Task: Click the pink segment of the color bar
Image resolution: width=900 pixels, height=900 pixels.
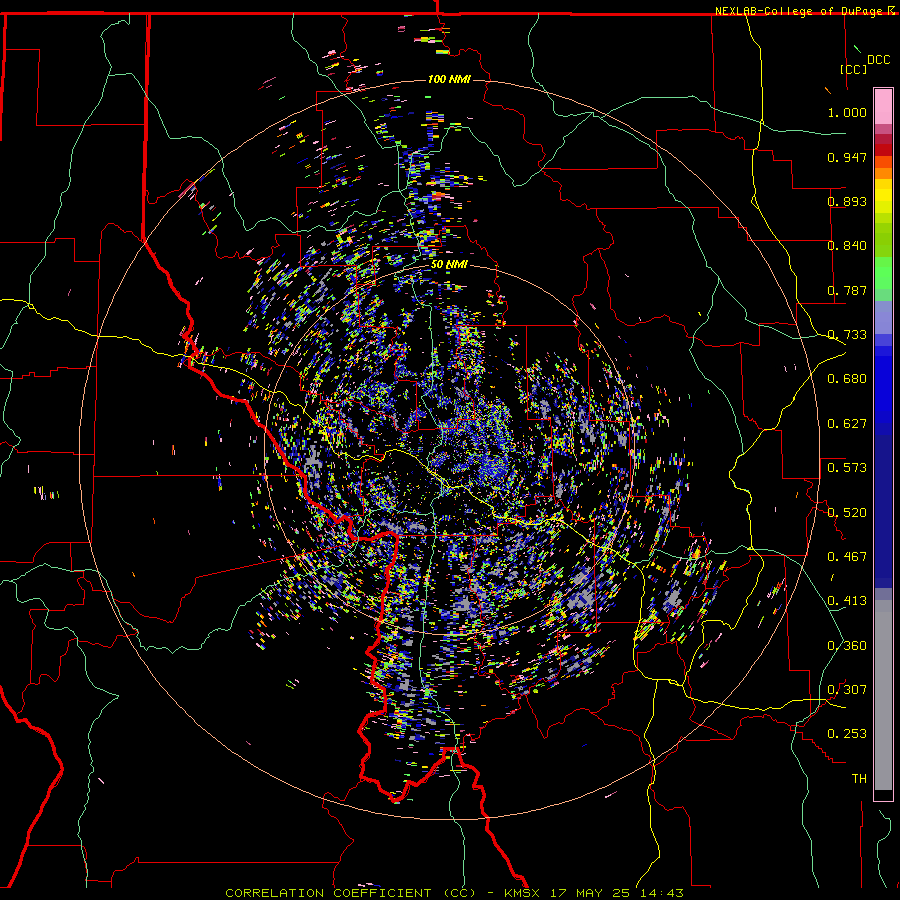Action: 883,106
